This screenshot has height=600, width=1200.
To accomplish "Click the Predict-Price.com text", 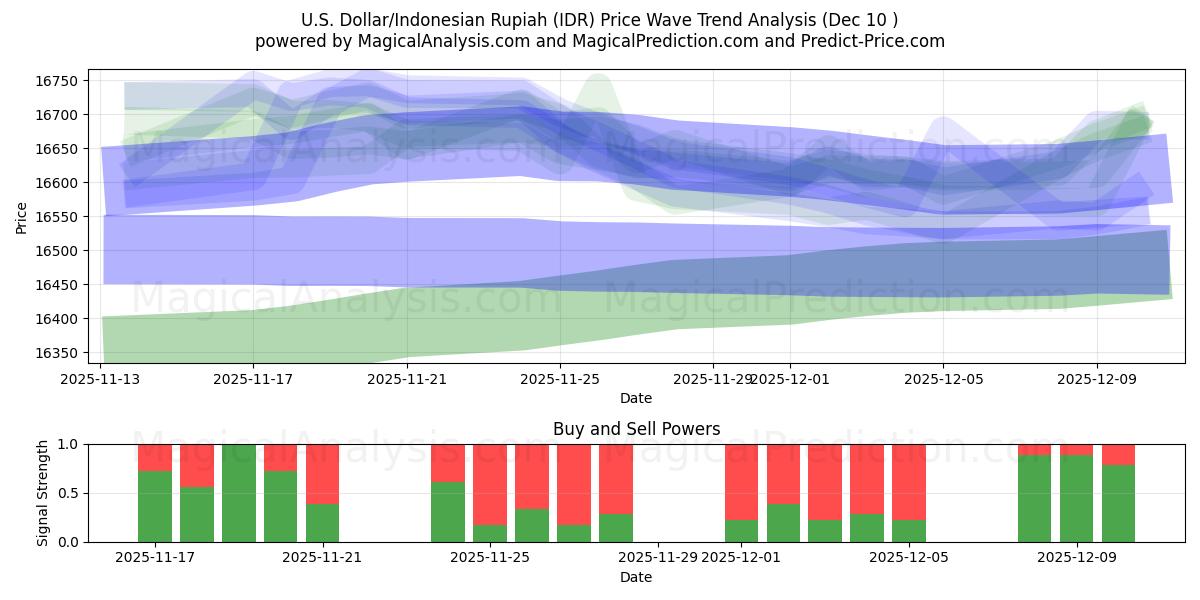I will [x=876, y=41].
